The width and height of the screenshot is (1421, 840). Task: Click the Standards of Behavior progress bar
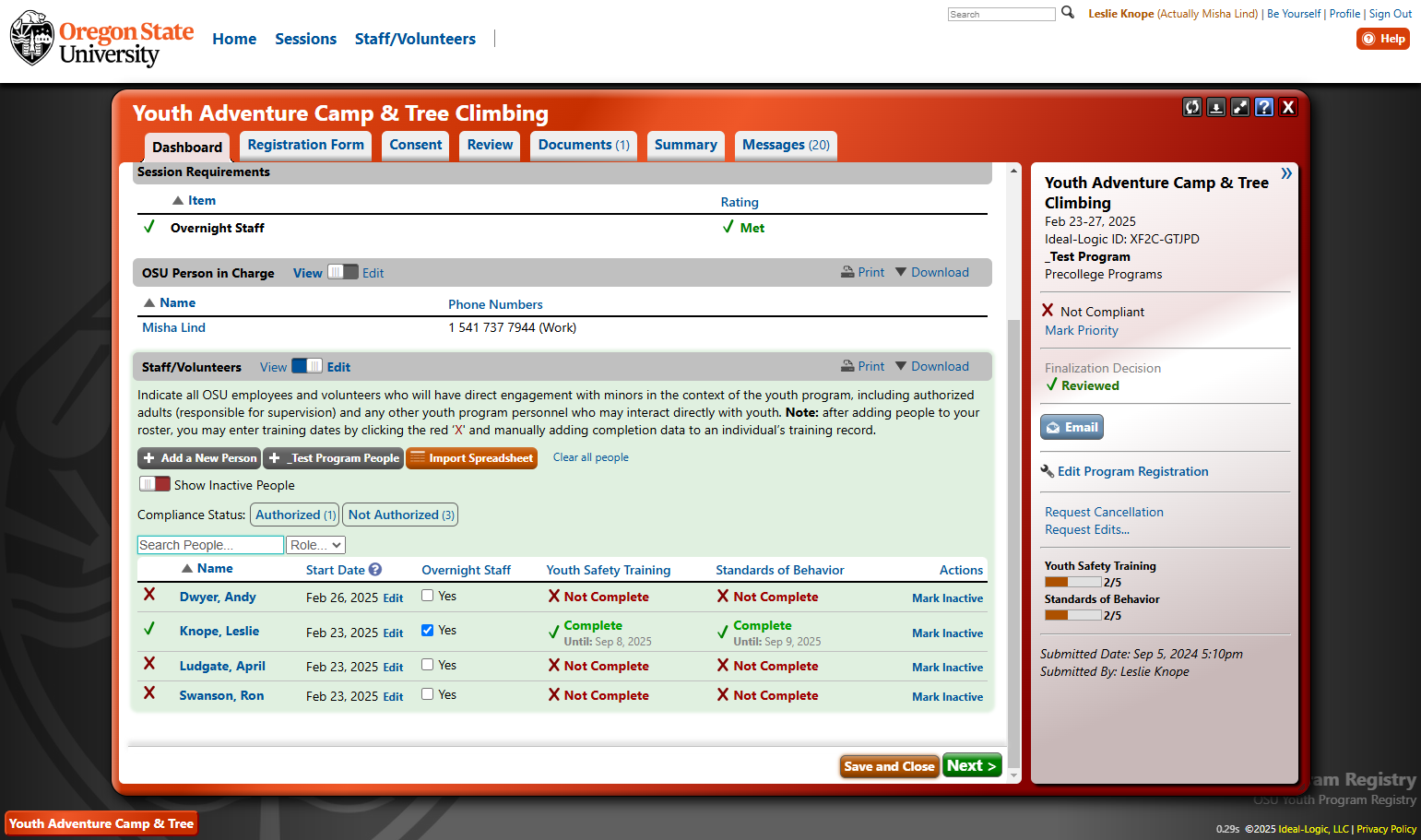(x=1073, y=615)
